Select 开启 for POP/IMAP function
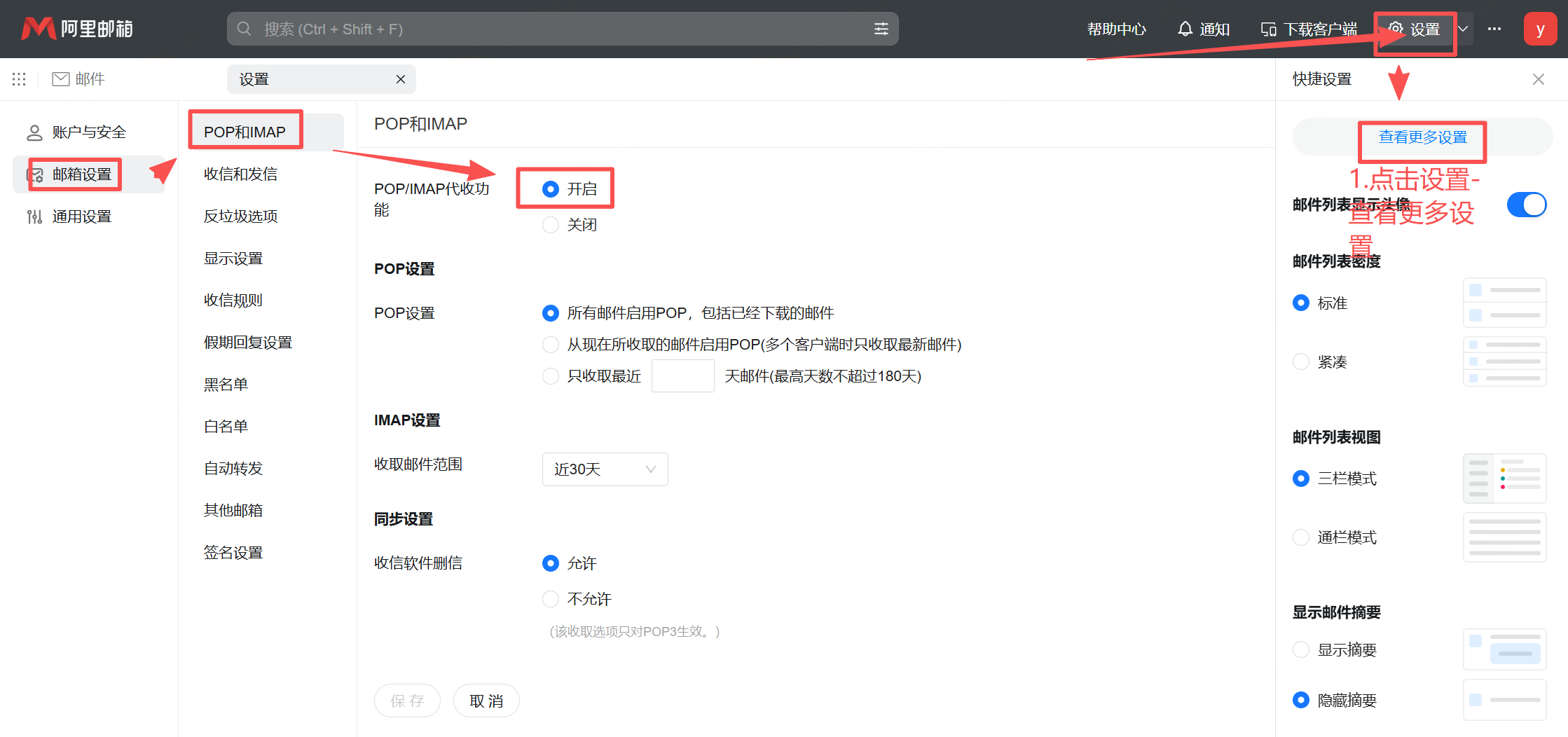The image size is (1568, 737). point(551,189)
